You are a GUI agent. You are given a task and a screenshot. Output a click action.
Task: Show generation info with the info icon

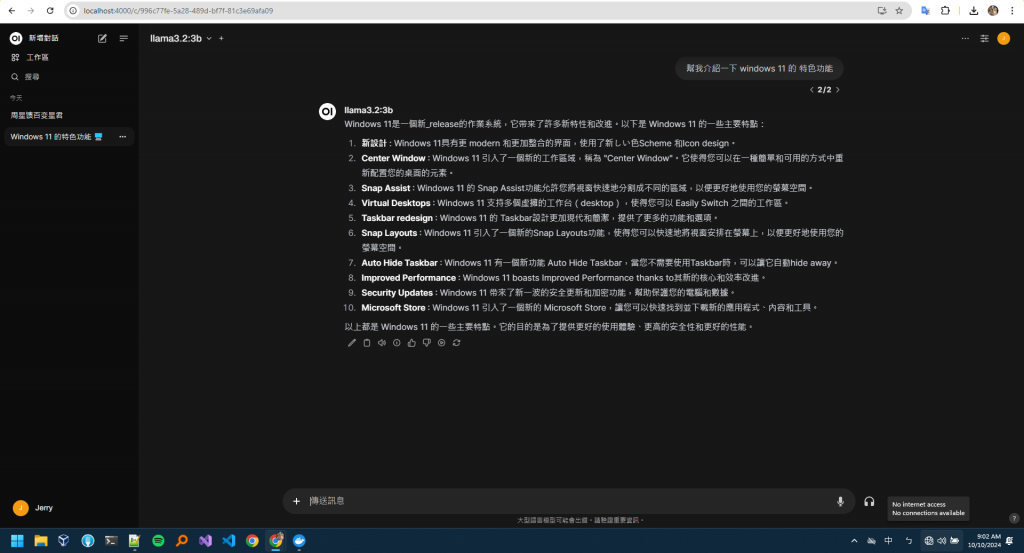pyautogui.click(x=396, y=343)
